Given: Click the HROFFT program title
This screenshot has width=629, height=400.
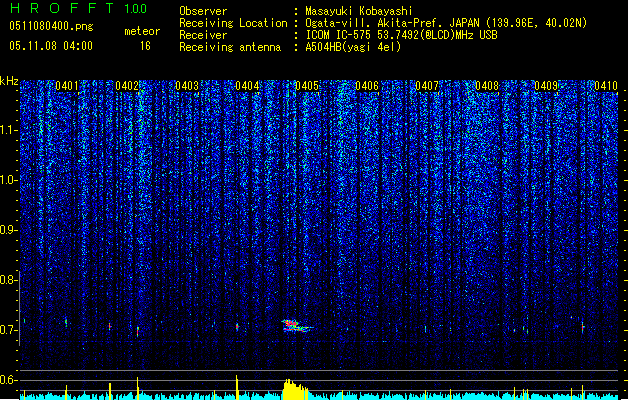Looking at the screenshot, I should point(62,8).
